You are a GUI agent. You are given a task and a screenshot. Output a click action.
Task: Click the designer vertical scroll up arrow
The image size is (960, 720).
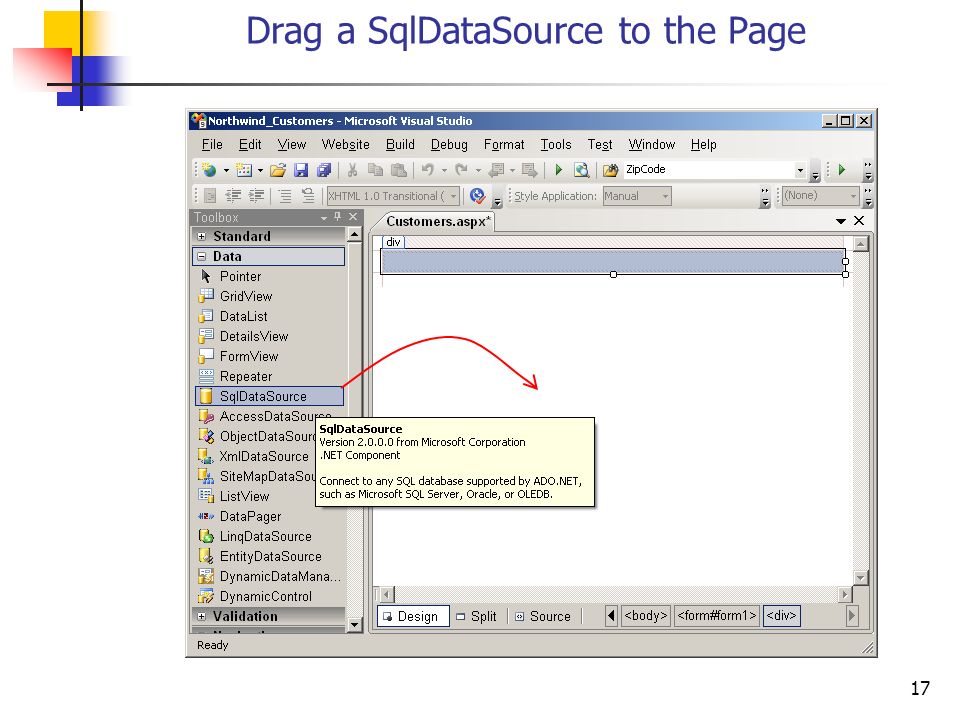pyautogui.click(x=860, y=244)
